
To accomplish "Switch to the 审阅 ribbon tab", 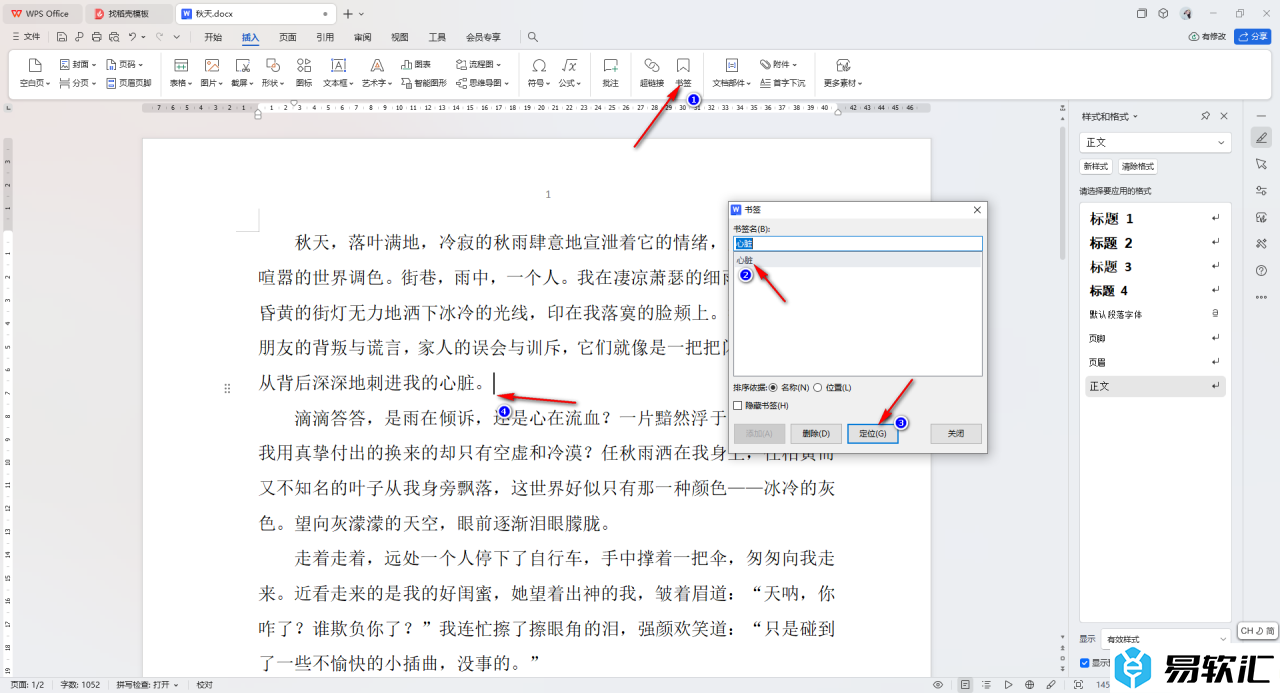I will click(x=362, y=37).
